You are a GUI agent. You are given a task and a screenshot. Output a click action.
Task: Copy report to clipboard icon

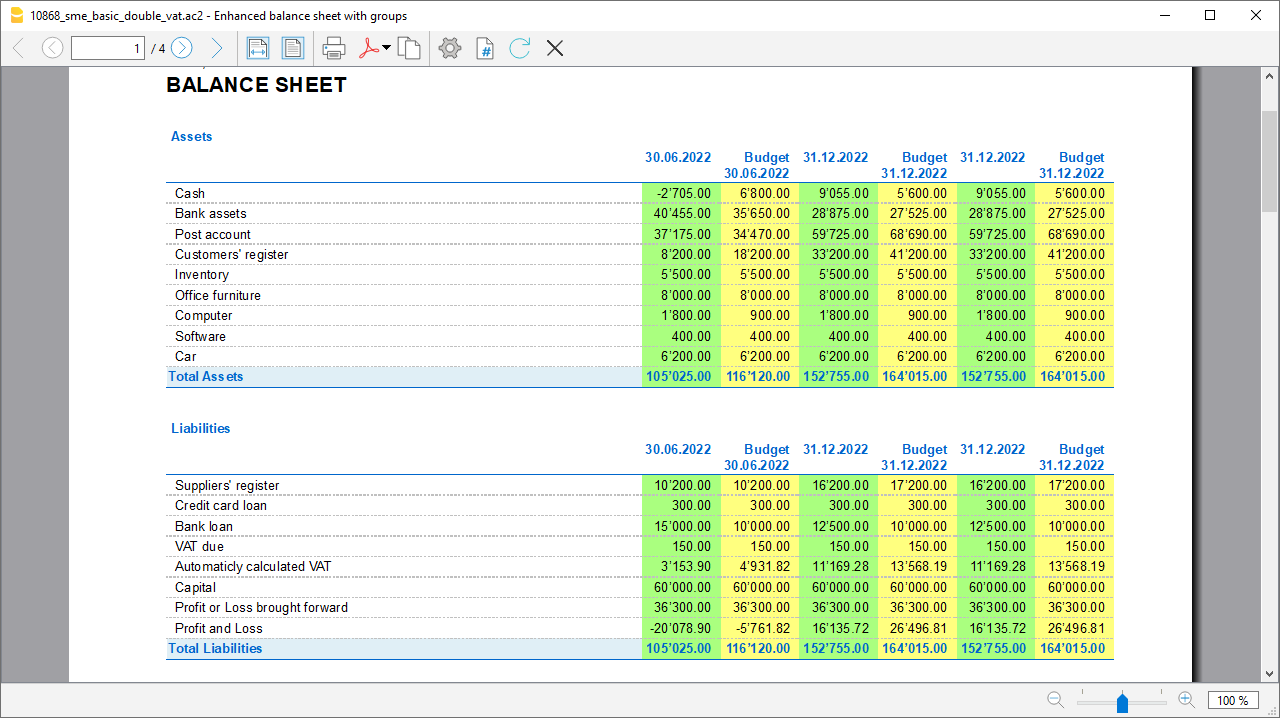tap(408, 48)
